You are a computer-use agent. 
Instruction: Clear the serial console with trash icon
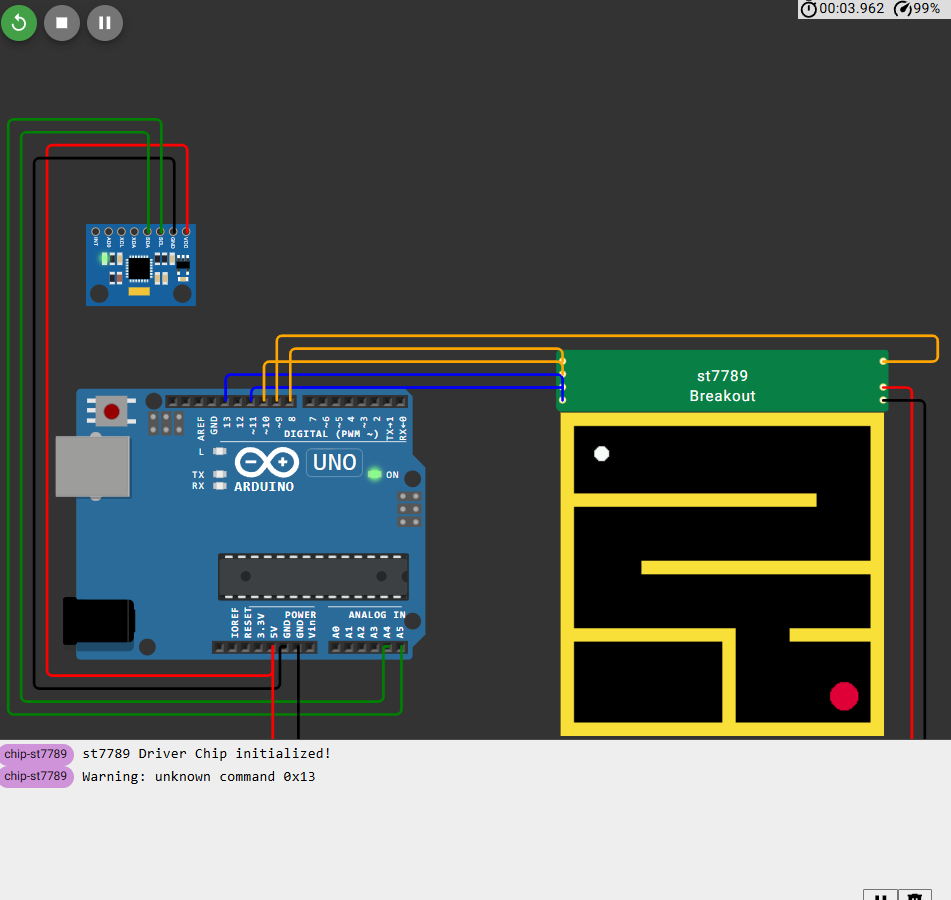[915, 896]
